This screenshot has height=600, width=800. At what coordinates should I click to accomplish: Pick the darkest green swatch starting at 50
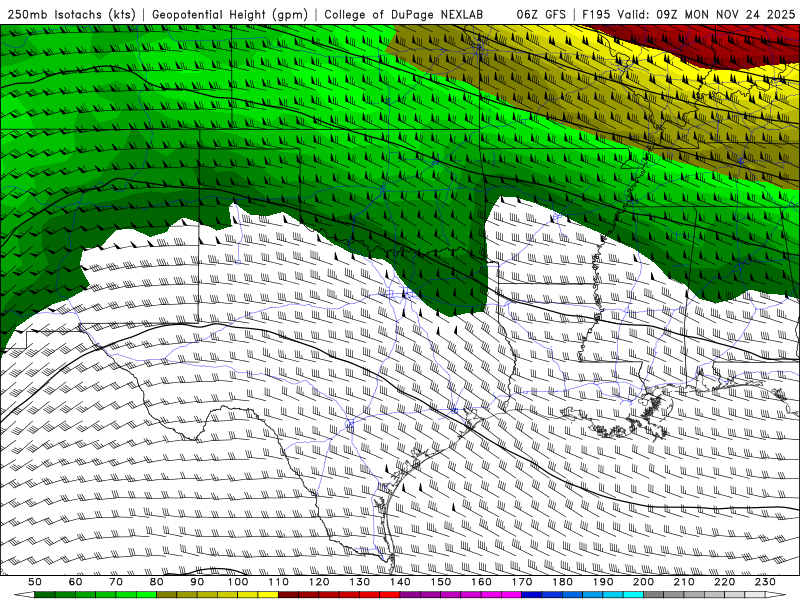pos(45,594)
